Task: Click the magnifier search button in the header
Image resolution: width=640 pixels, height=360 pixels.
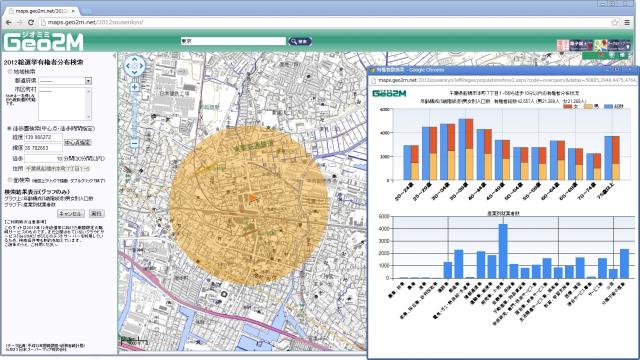Action: [x=300, y=41]
